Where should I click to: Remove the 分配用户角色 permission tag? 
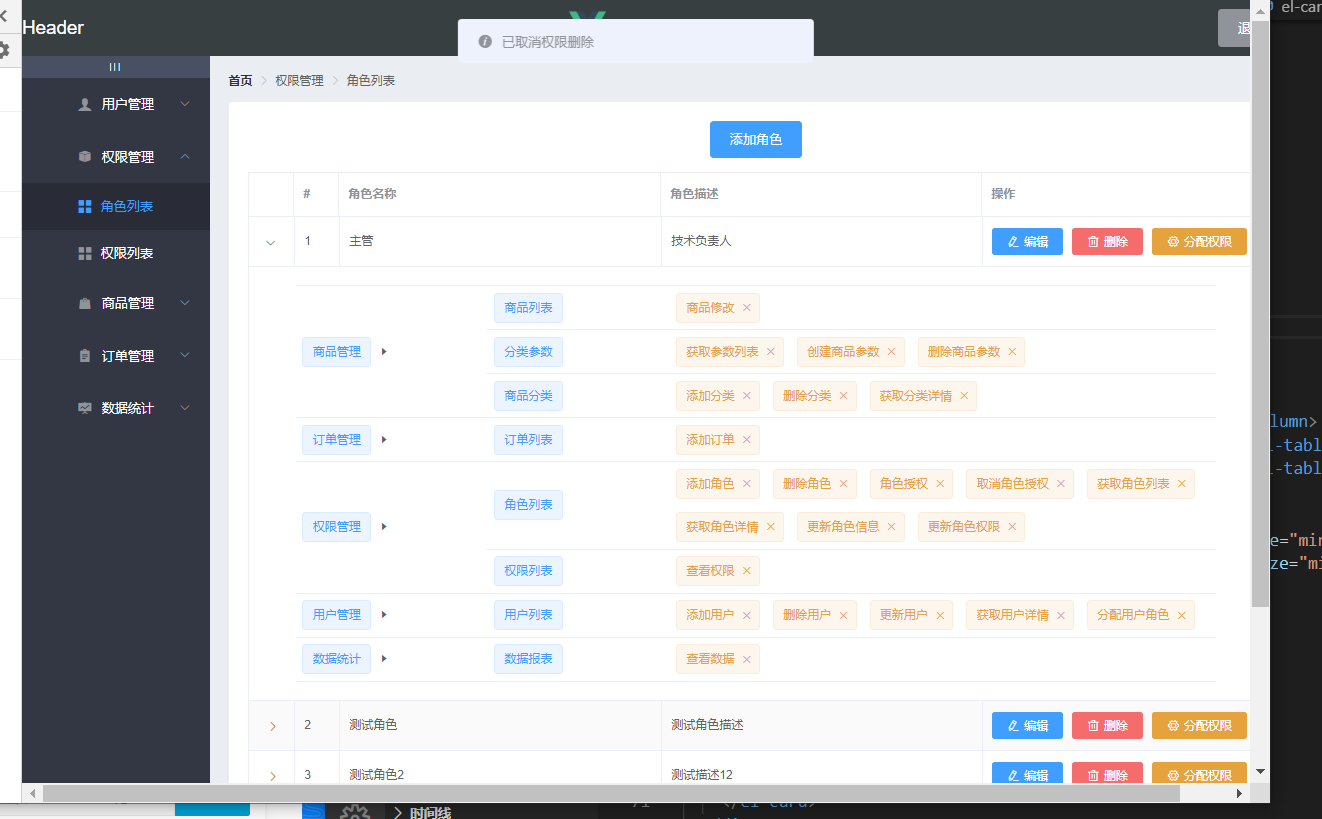pyautogui.click(x=1181, y=615)
